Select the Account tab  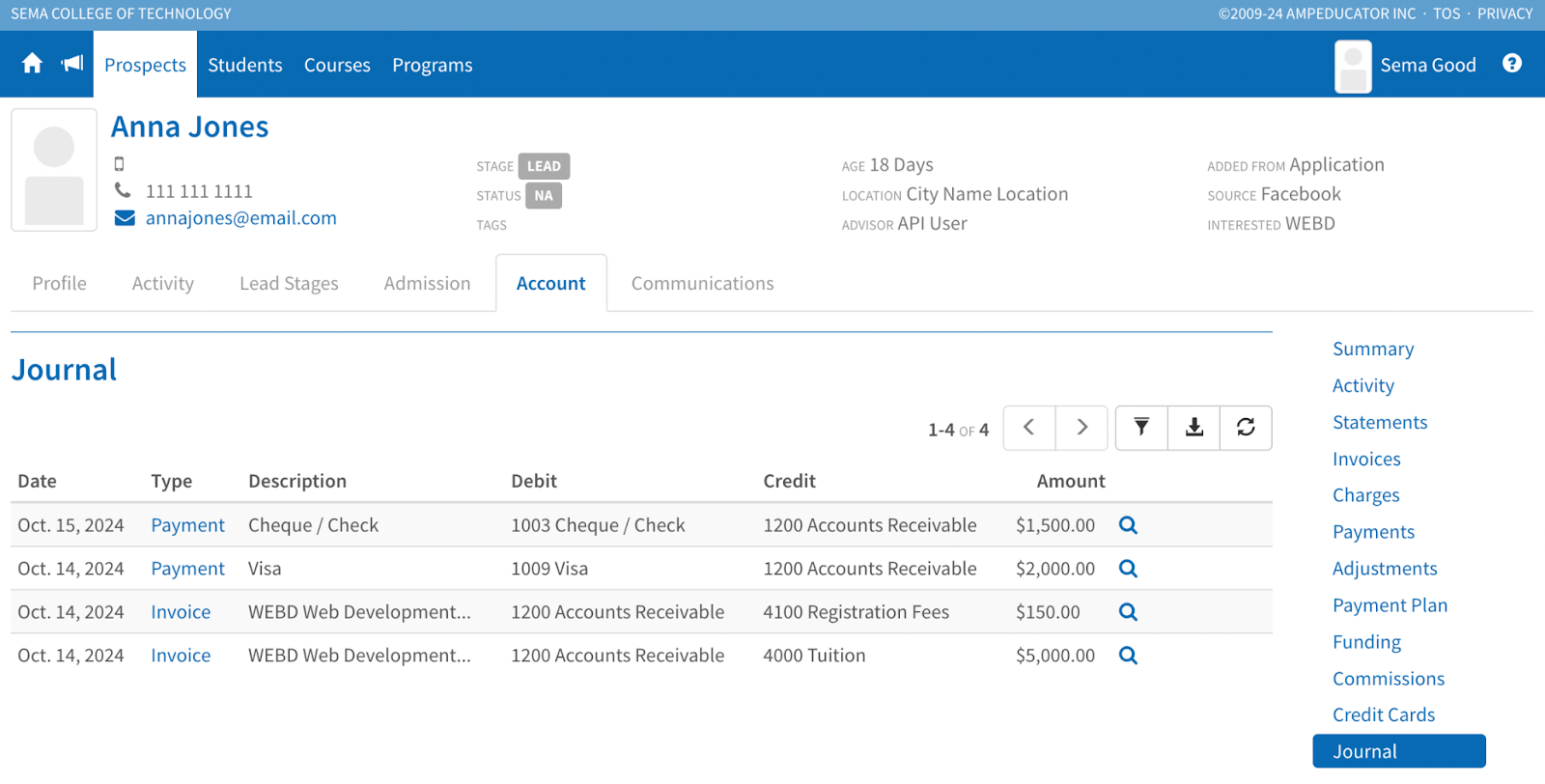pos(551,283)
